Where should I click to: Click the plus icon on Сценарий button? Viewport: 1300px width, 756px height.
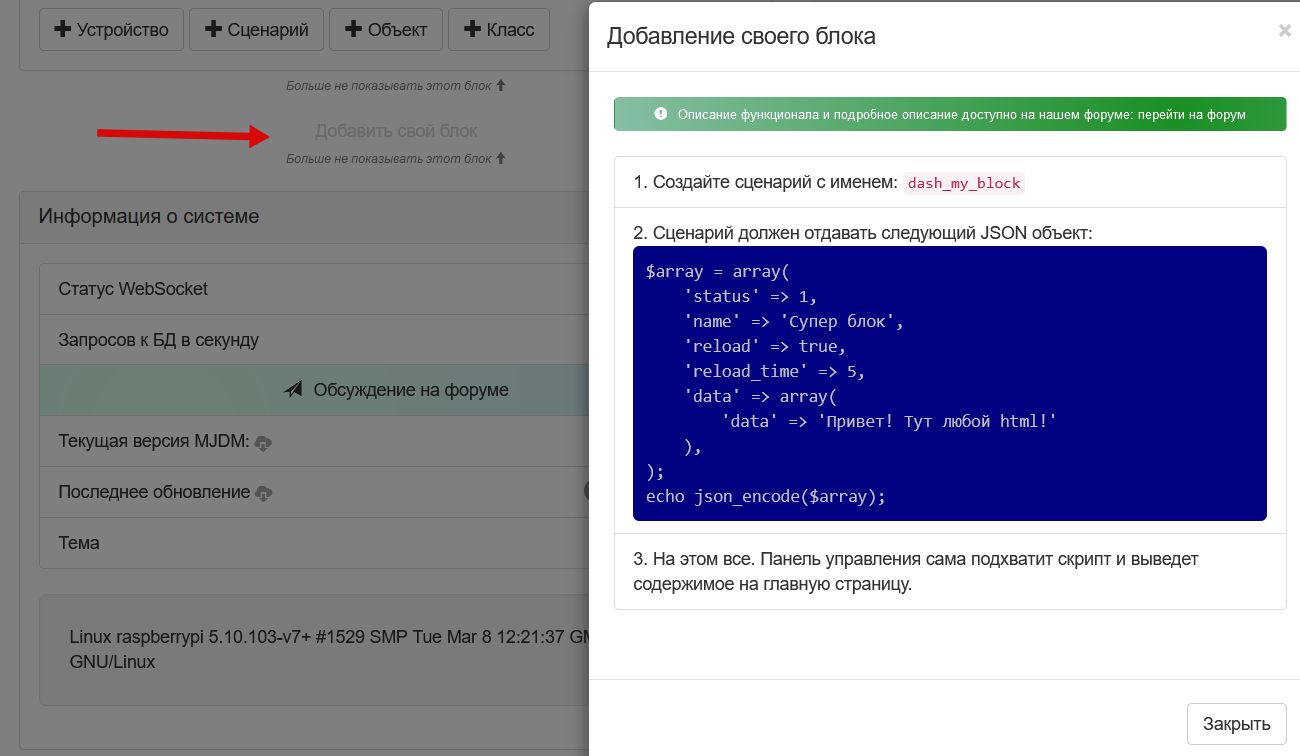click(x=213, y=30)
